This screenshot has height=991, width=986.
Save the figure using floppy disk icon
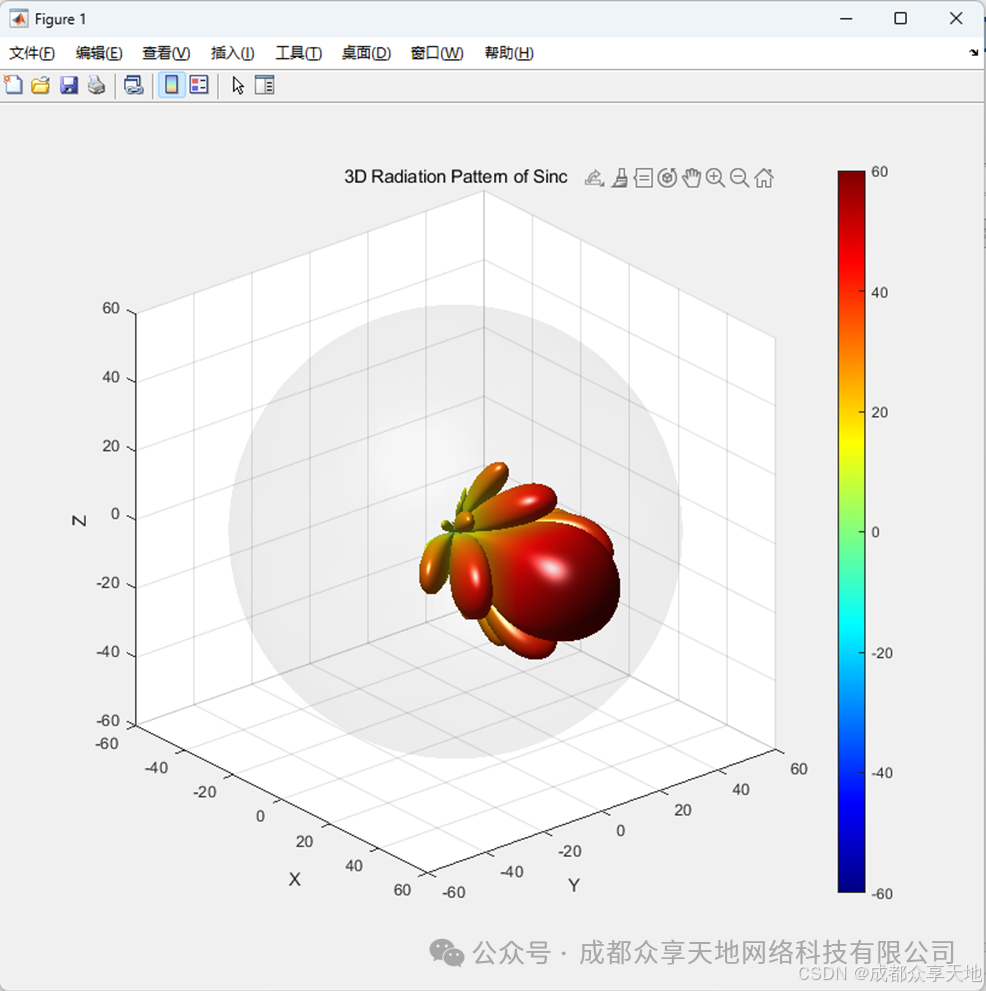pyautogui.click(x=68, y=85)
